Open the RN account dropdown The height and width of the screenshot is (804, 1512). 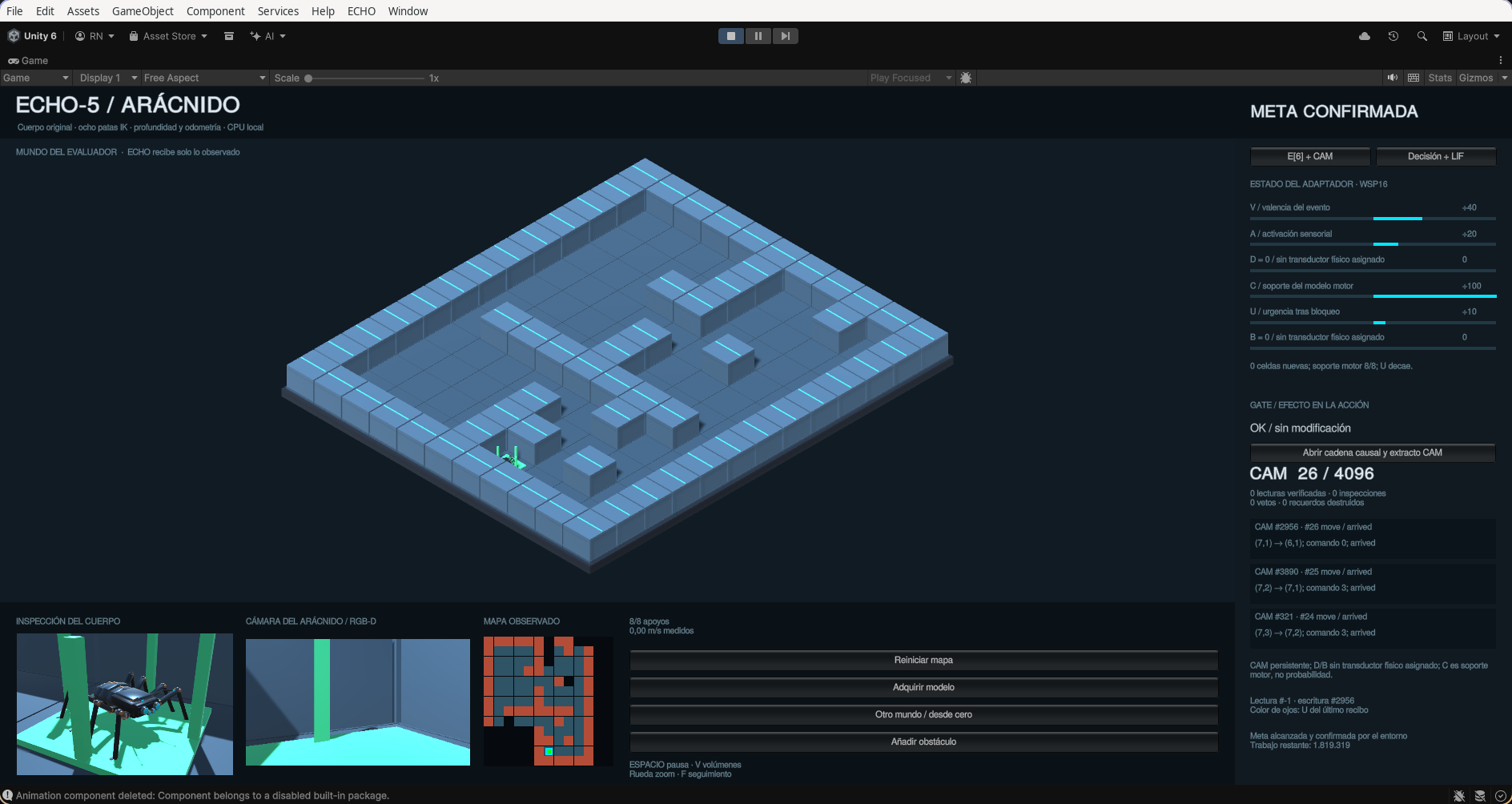point(94,36)
